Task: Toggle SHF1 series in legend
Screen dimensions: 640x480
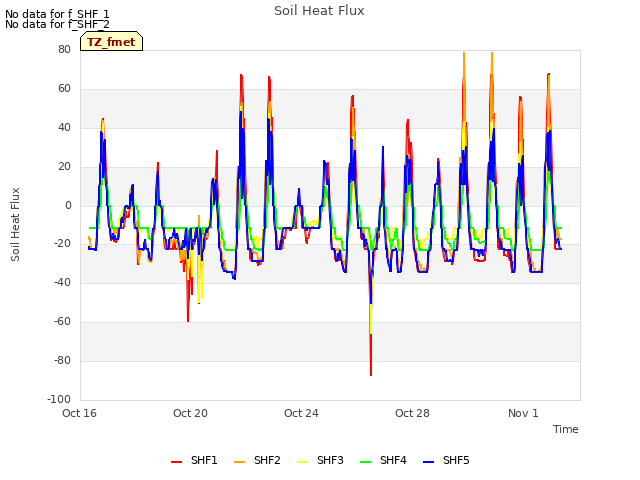Action: (x=194, y=460)
